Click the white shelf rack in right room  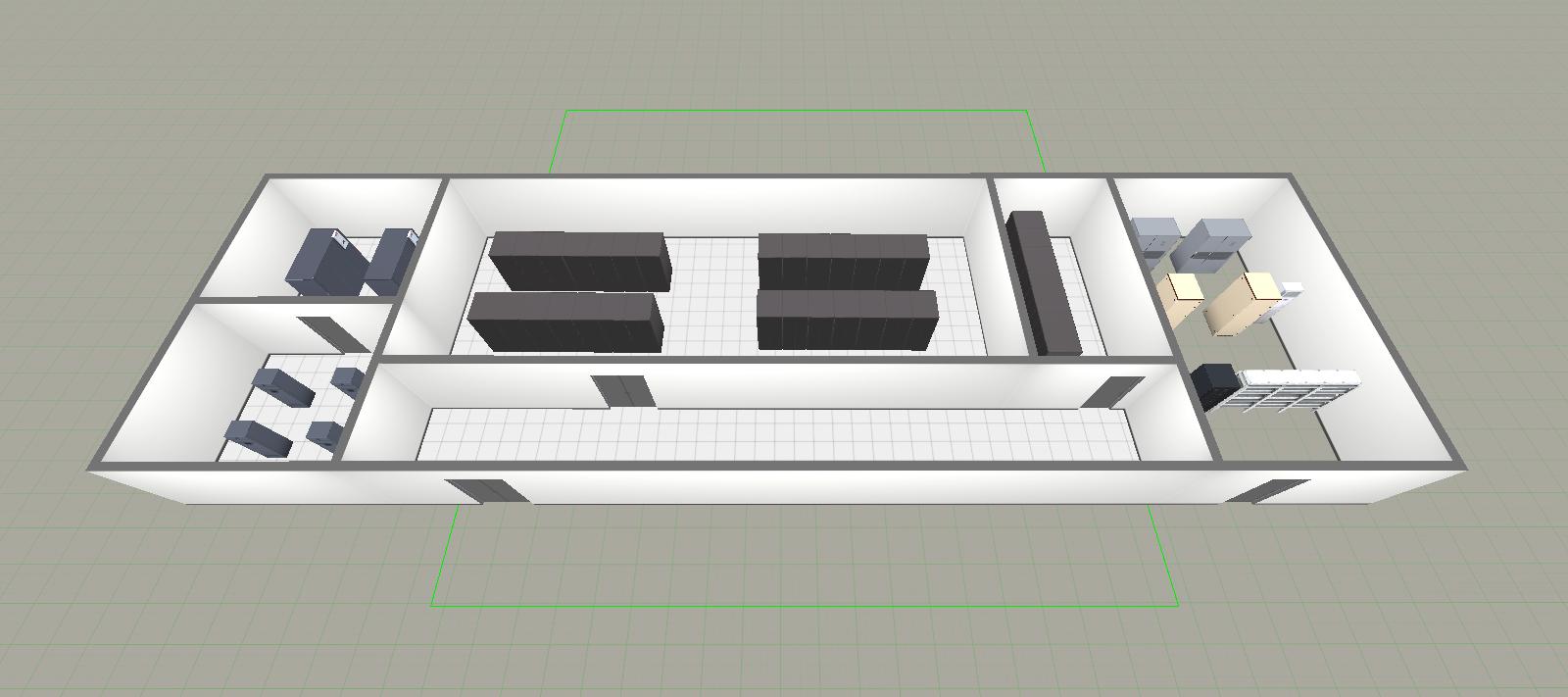[x=1298, y=390]
